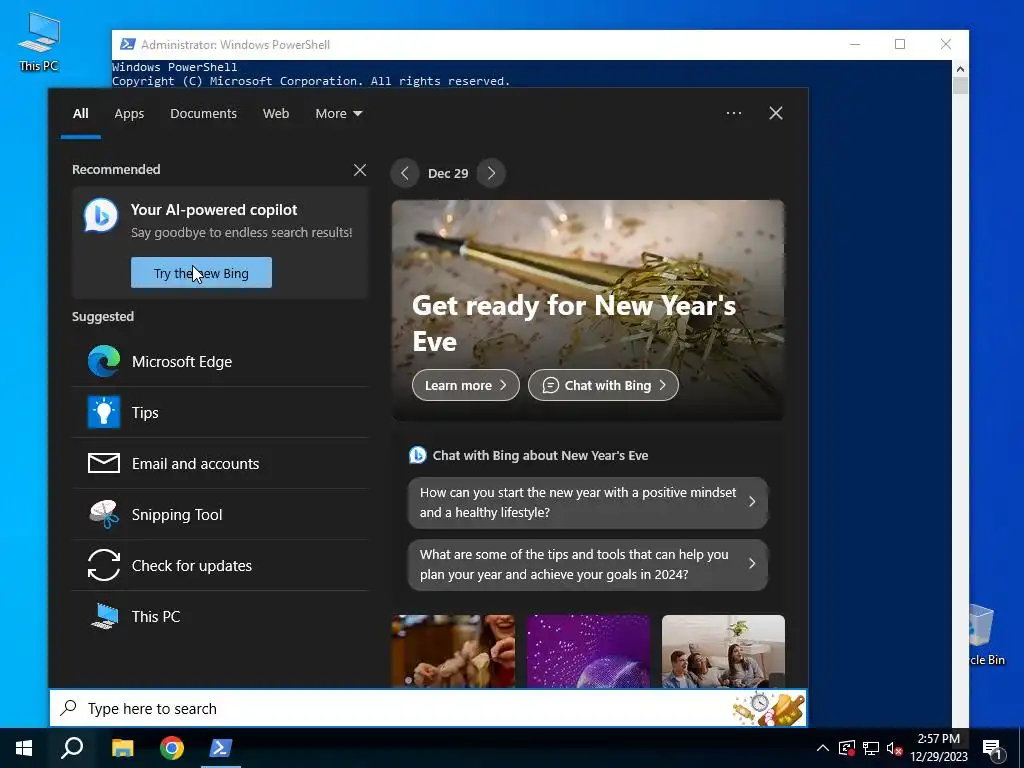Select the All search tab

point(80,113)
